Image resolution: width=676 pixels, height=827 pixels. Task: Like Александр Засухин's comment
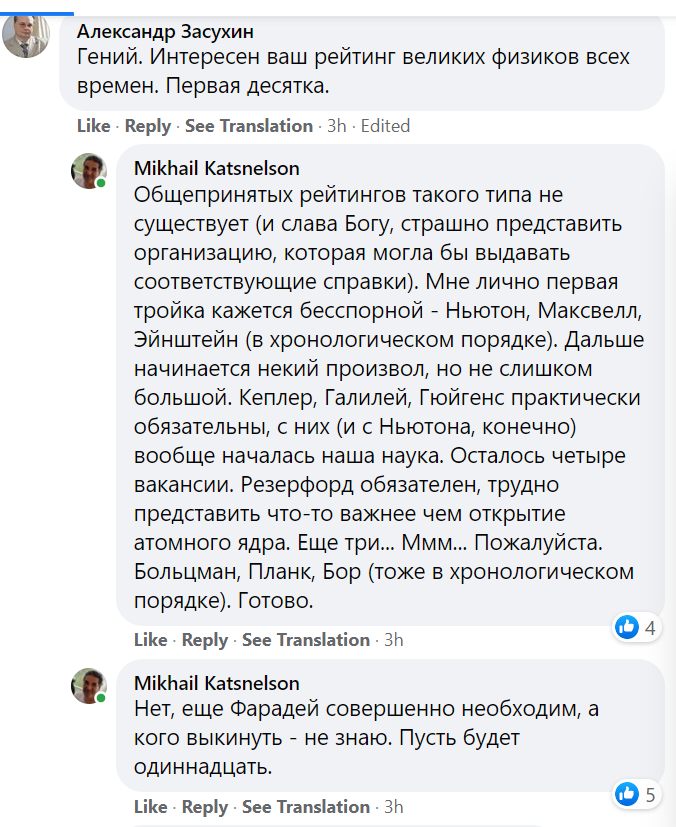click(93, 126)
